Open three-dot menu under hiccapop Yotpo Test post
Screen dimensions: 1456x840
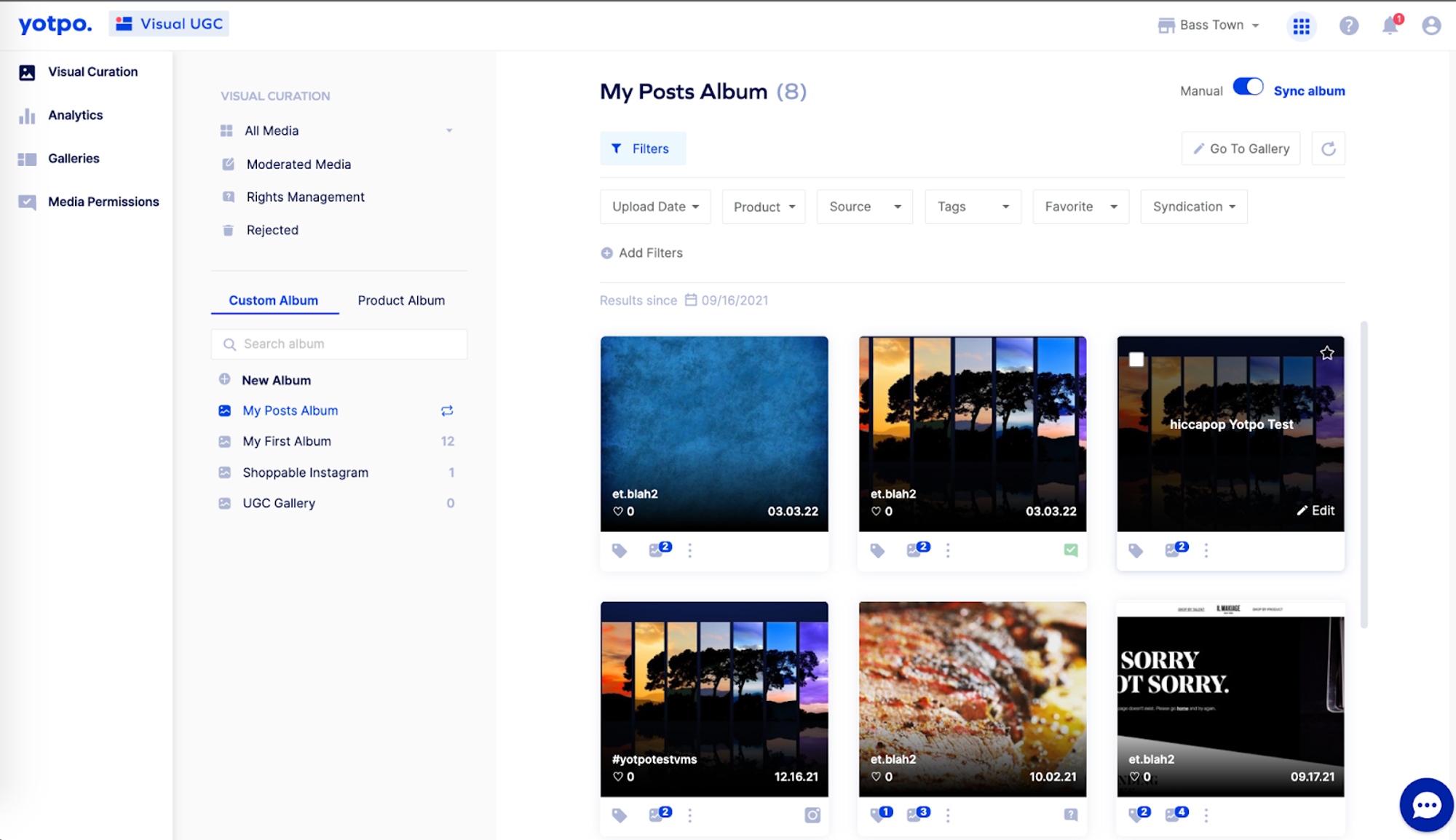click(1206, 550)
